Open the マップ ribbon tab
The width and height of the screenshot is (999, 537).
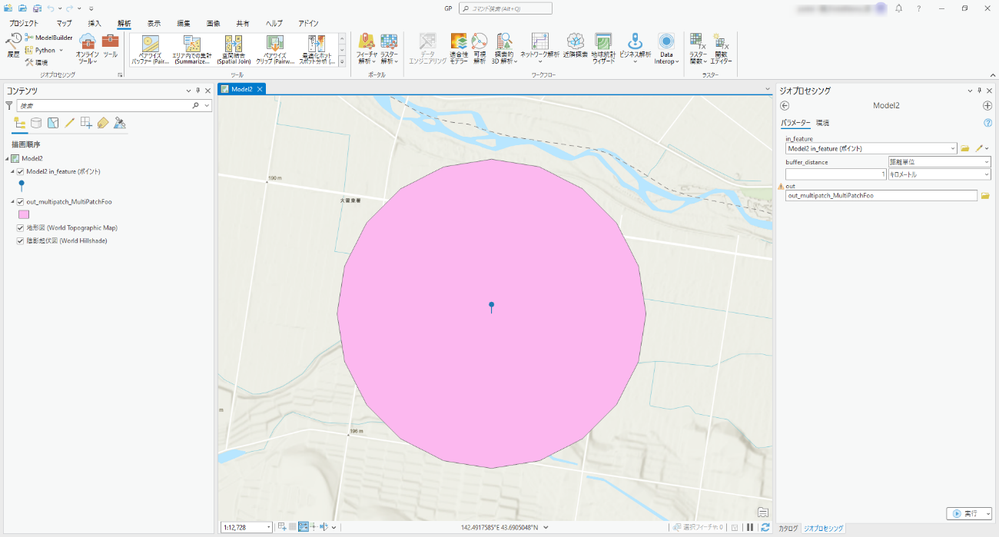click(64, 22)
